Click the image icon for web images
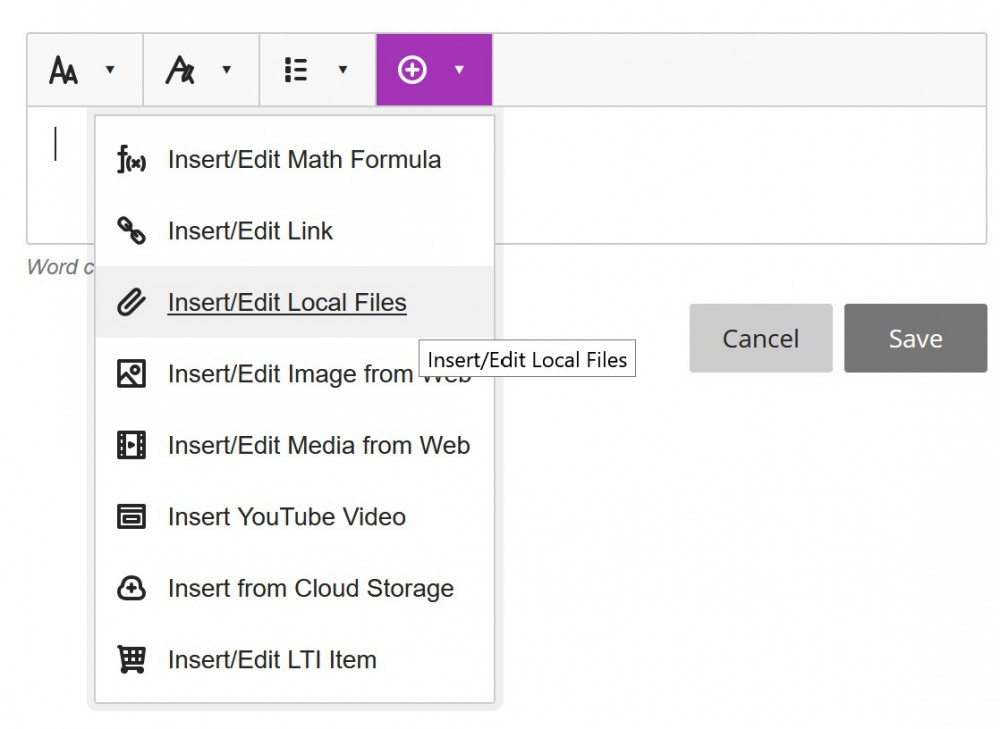Viewport: 1000px width, 729px height. click(129, 374)
